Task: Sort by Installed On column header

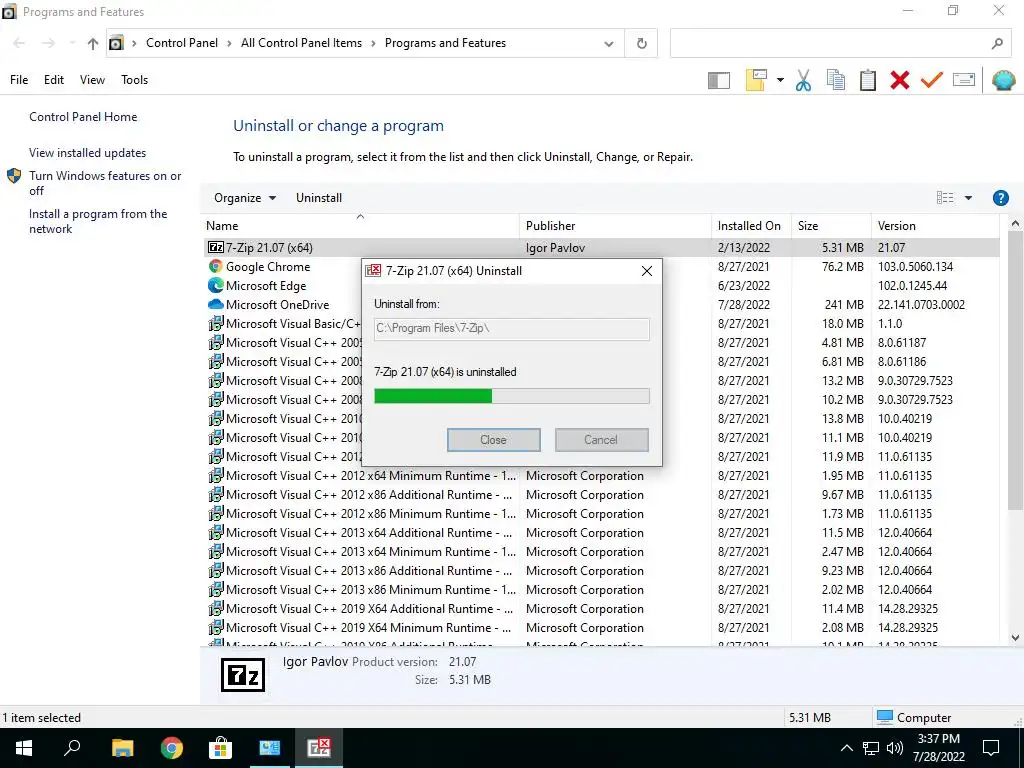Action: 751,226
